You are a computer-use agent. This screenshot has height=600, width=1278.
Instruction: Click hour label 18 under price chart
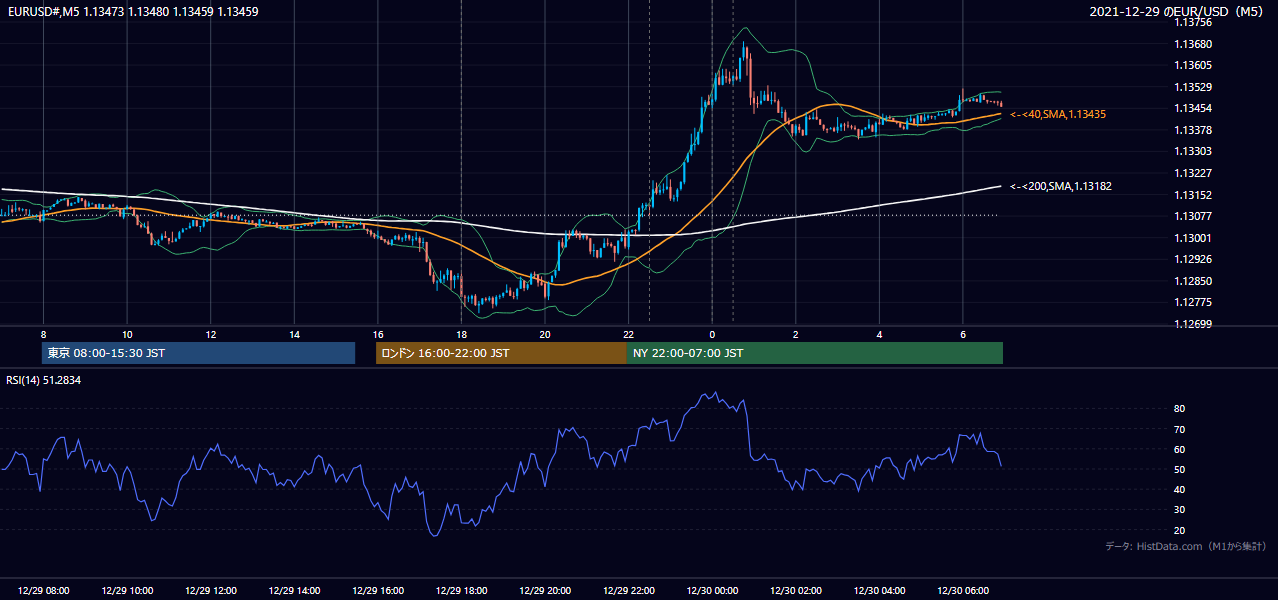pyautogui.click(x=461, y=334)
